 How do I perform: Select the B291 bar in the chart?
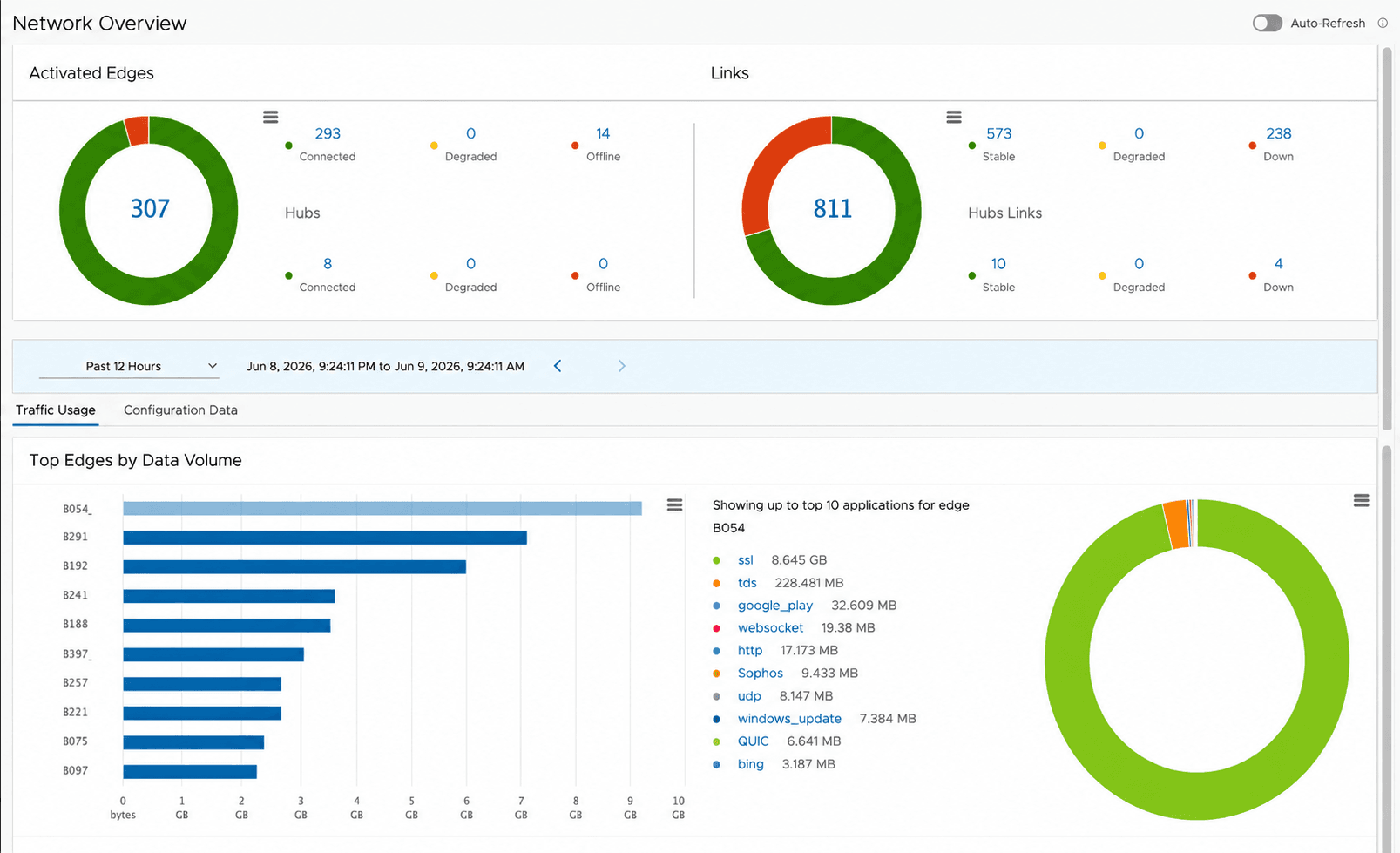325,538
